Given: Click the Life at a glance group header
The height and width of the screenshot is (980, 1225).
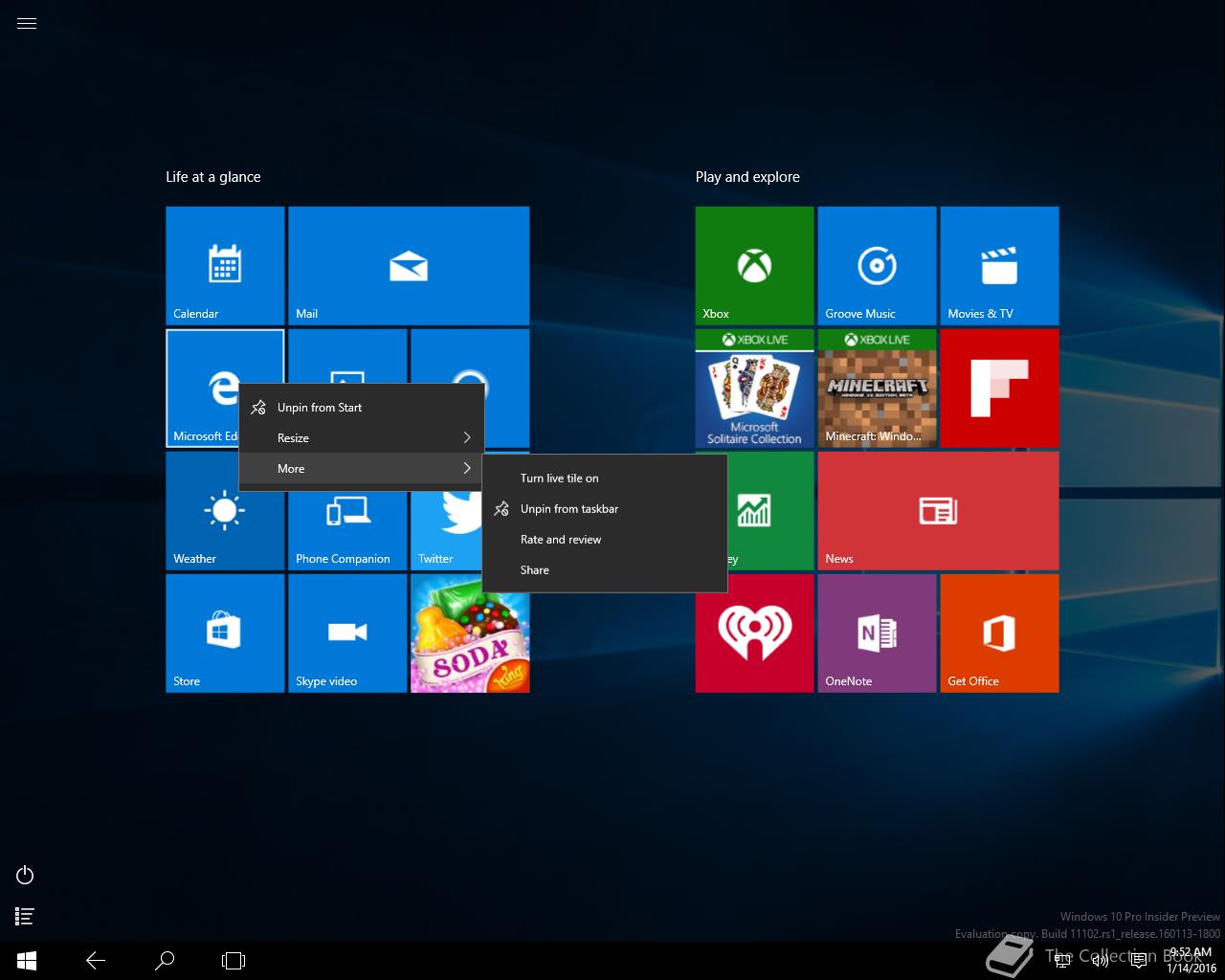Looking at the screenshot, I should 213,177.
